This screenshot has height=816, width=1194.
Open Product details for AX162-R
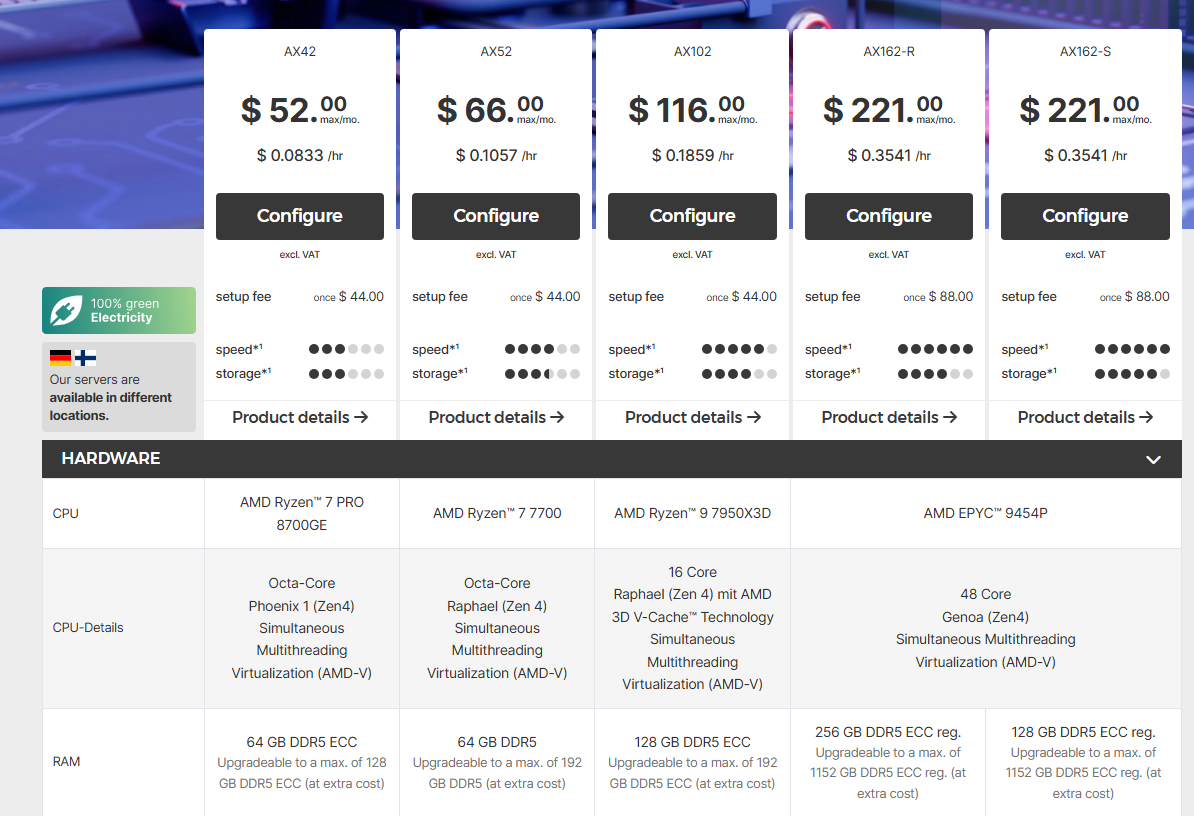point(889,417)
